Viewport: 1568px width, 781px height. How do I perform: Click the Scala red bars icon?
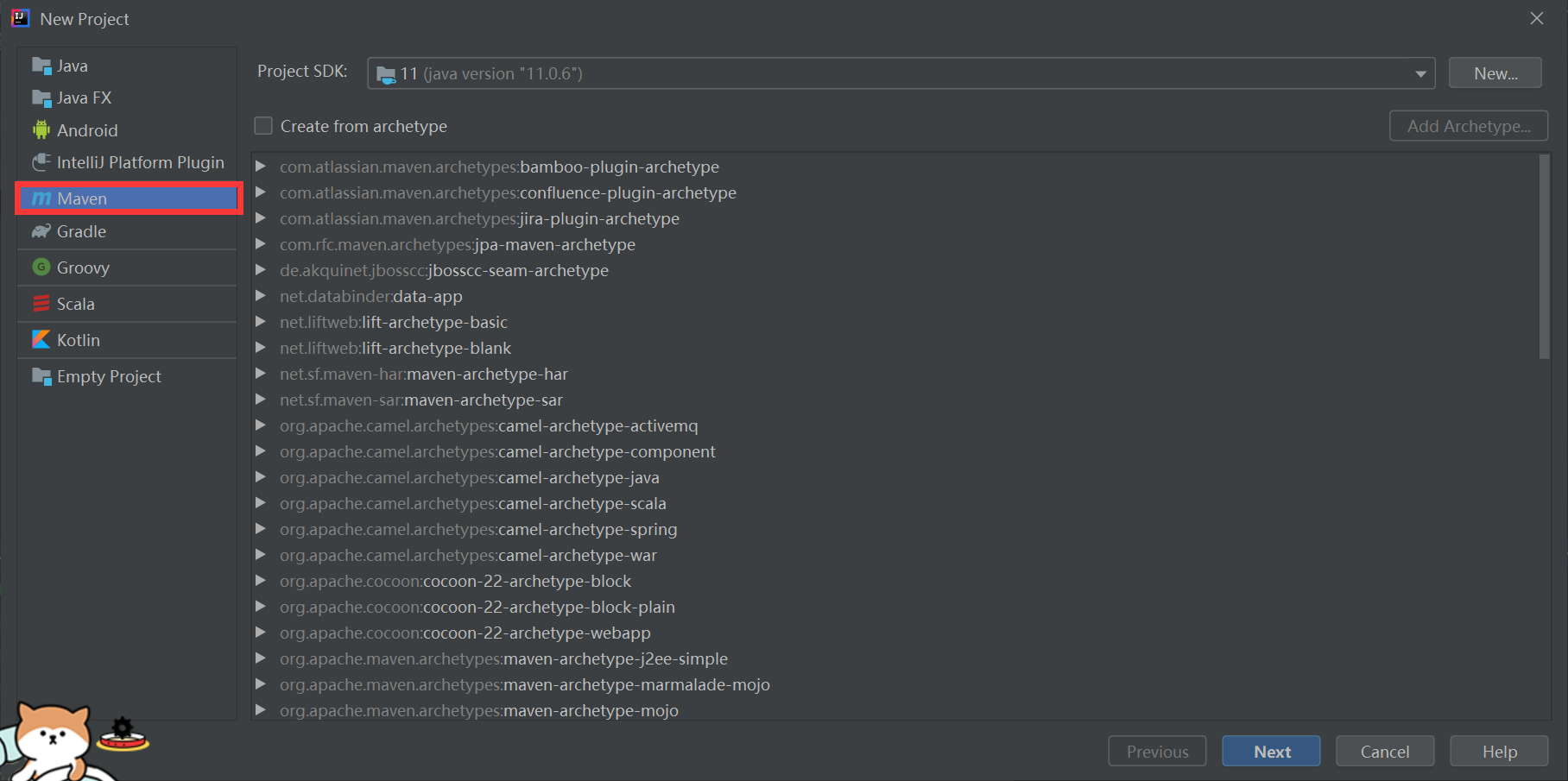(x=41, y=304)
